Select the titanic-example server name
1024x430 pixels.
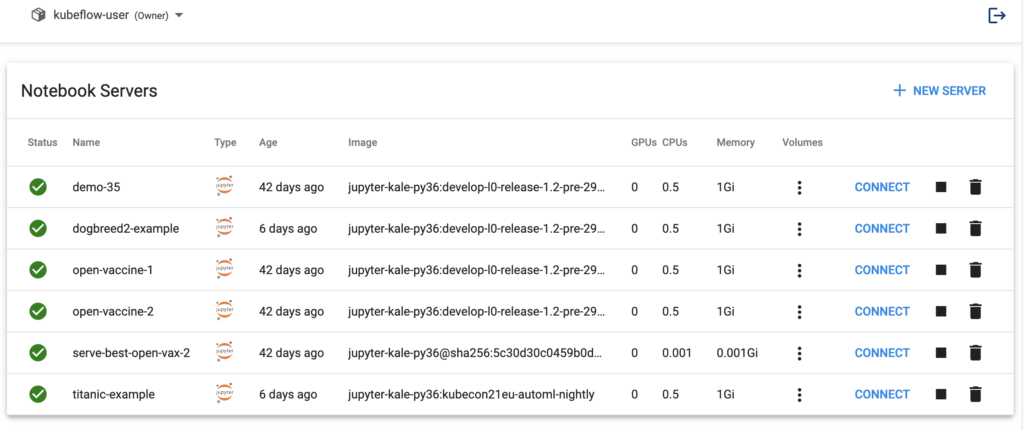(x=113, y=394)
